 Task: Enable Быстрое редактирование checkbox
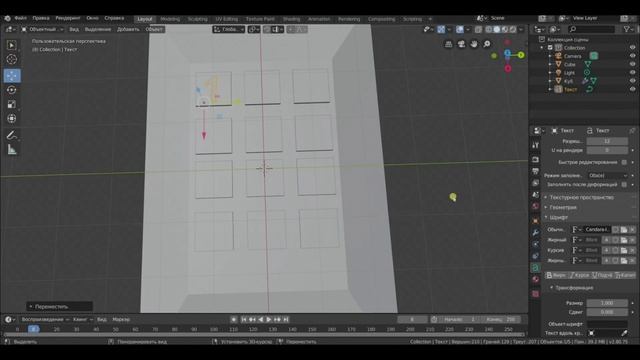click(624, 162)
